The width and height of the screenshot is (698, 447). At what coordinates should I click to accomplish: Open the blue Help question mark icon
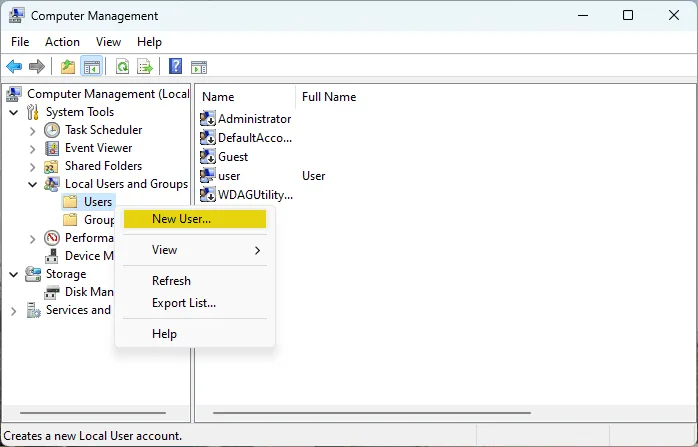coord(175,66)
